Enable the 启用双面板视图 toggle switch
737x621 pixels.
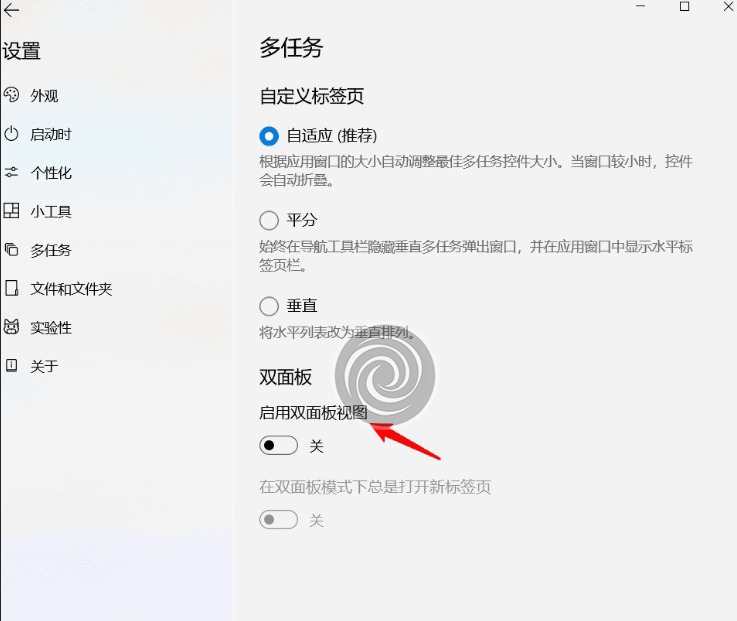coord(279,446)
